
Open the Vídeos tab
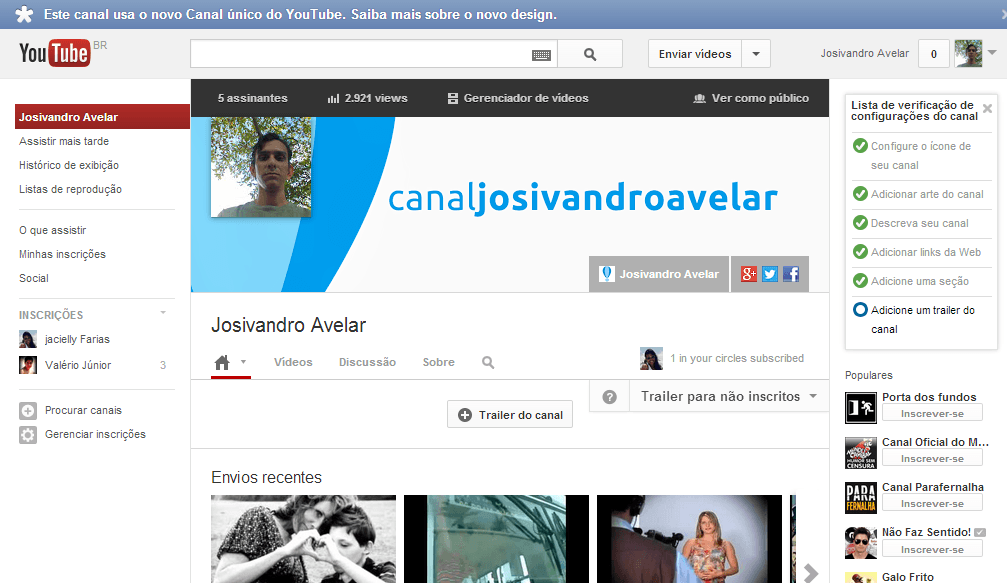[x=293, y=362]
